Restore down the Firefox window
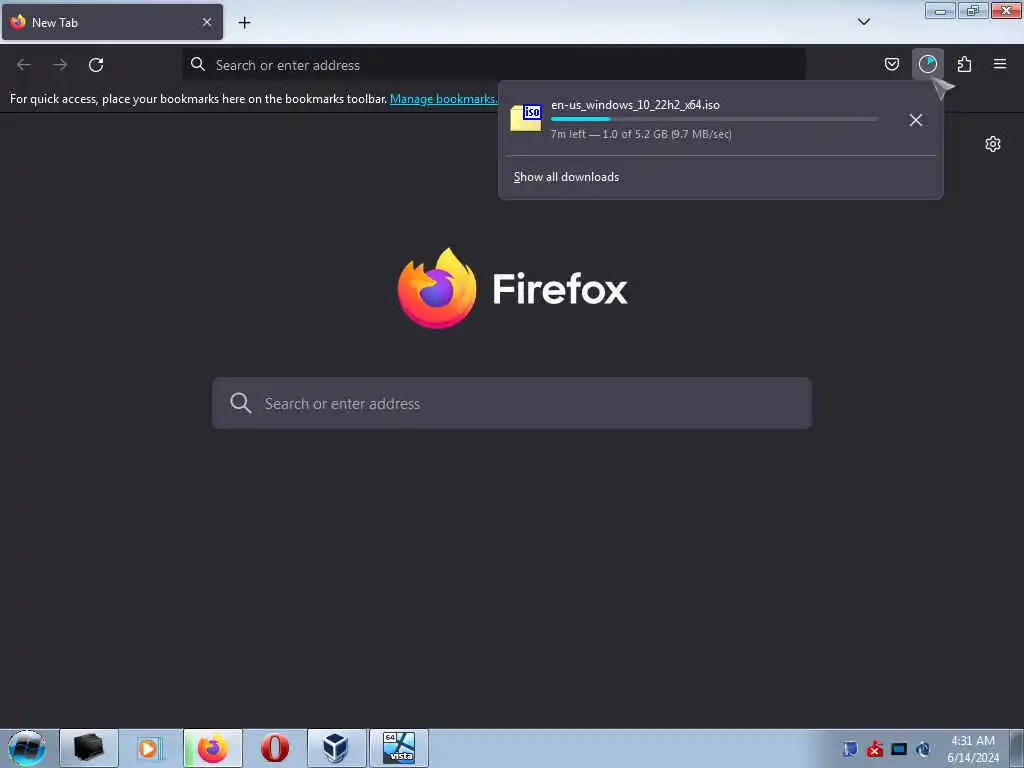1024x768 pixels. 973,11
